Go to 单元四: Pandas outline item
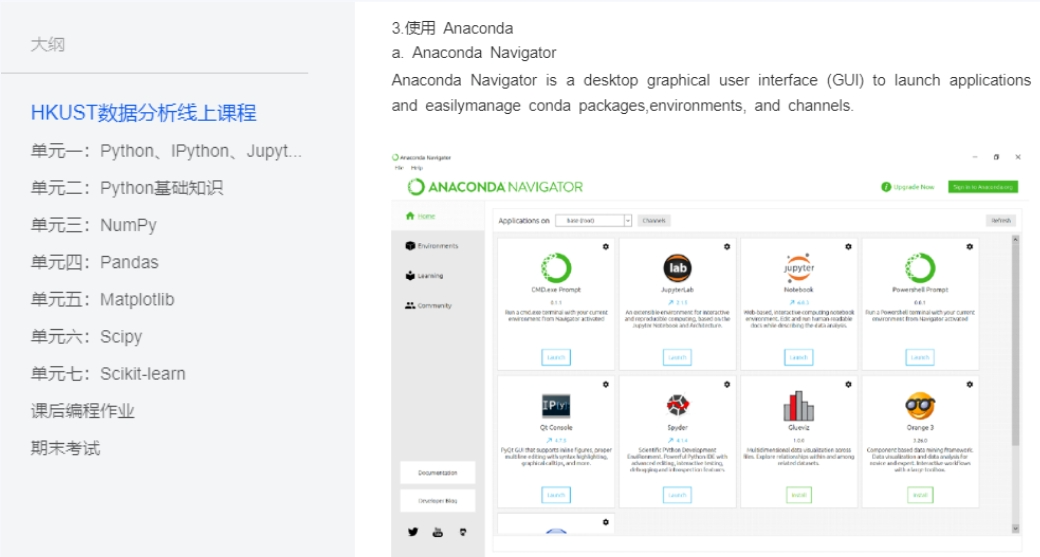The height and width of the screenshot is (557, 1040). click(x=95, y=263)
